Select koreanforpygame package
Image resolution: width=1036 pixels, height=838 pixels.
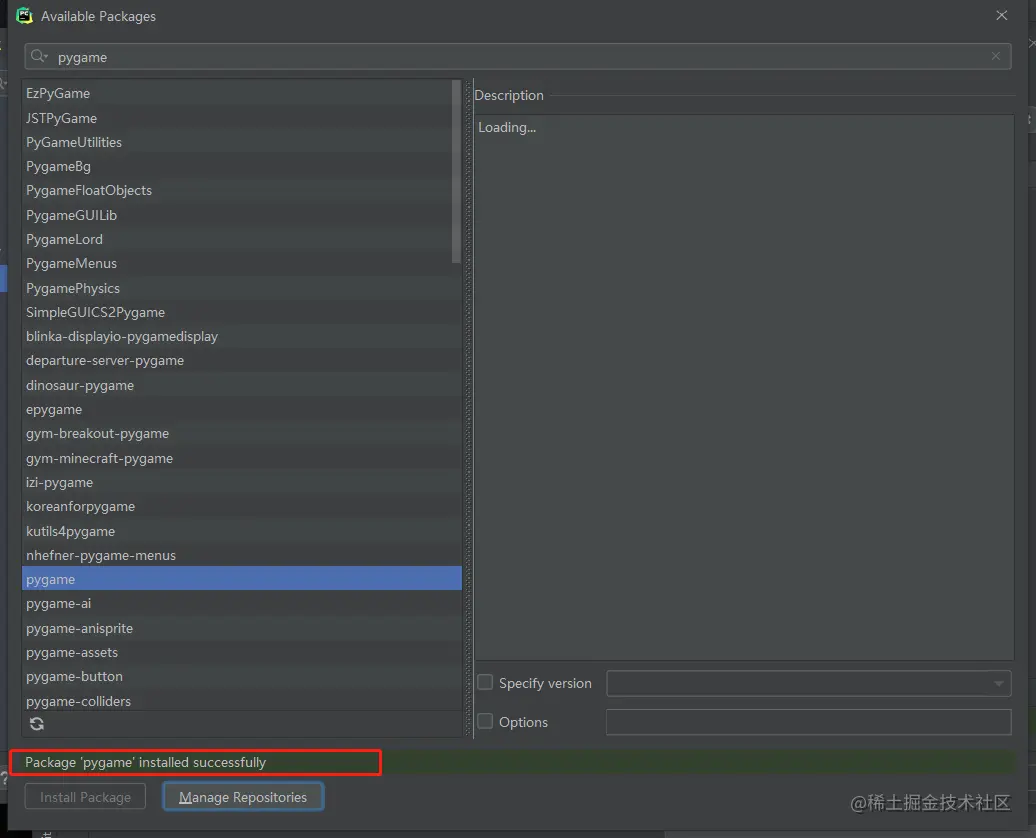pyautogui.click(x=242, y=506)
